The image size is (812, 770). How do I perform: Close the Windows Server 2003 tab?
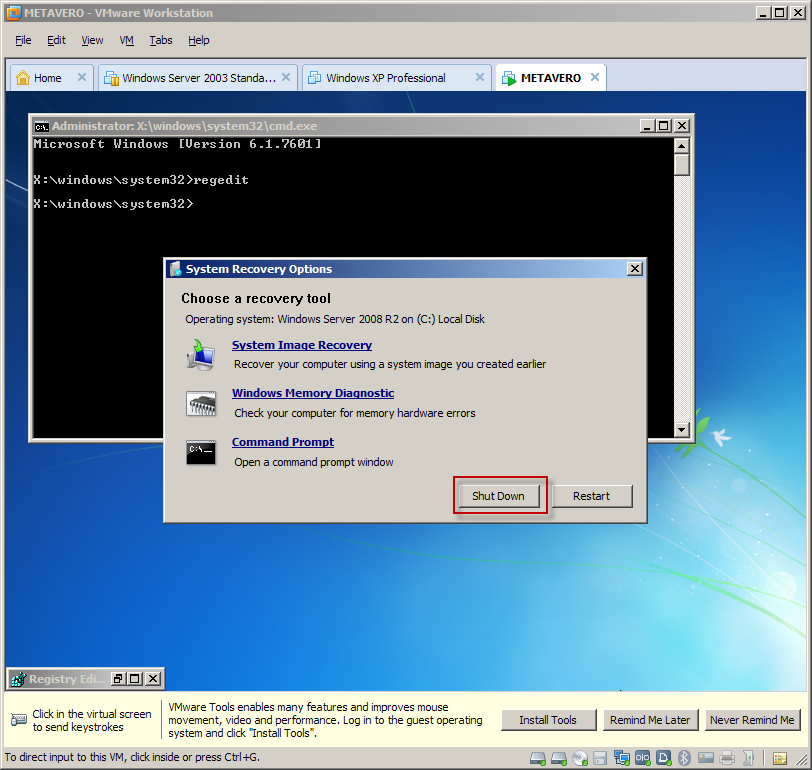point(286,77)
